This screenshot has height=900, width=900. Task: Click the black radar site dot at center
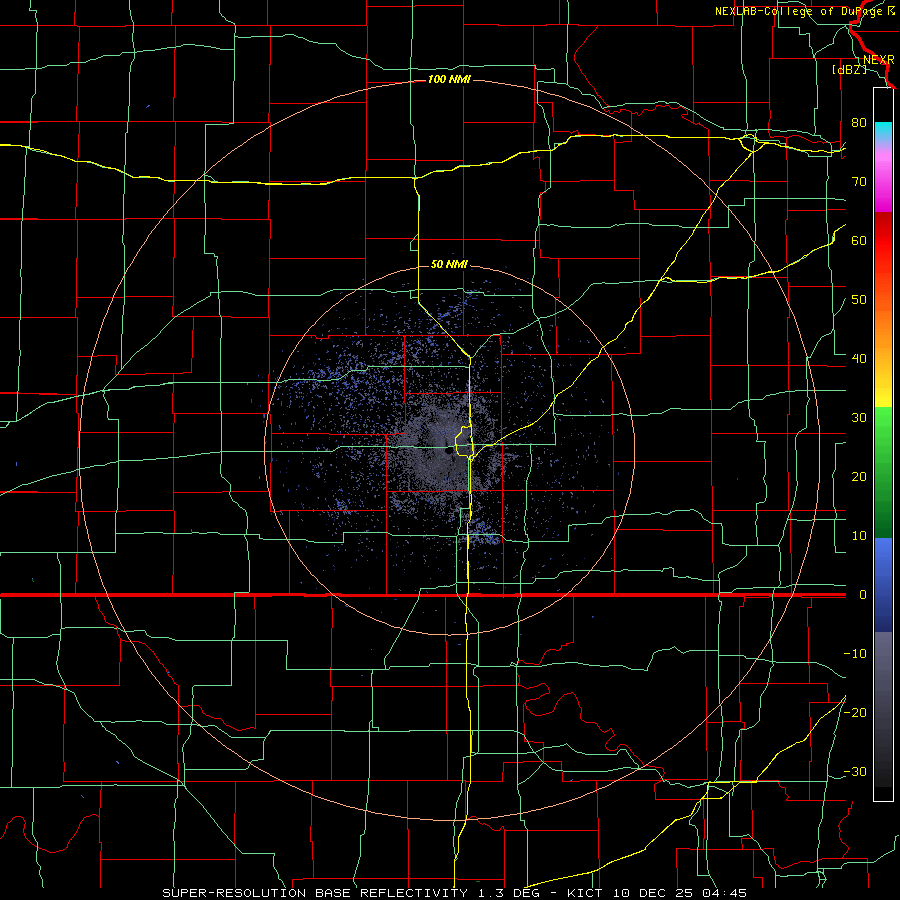tap(448, 451)
